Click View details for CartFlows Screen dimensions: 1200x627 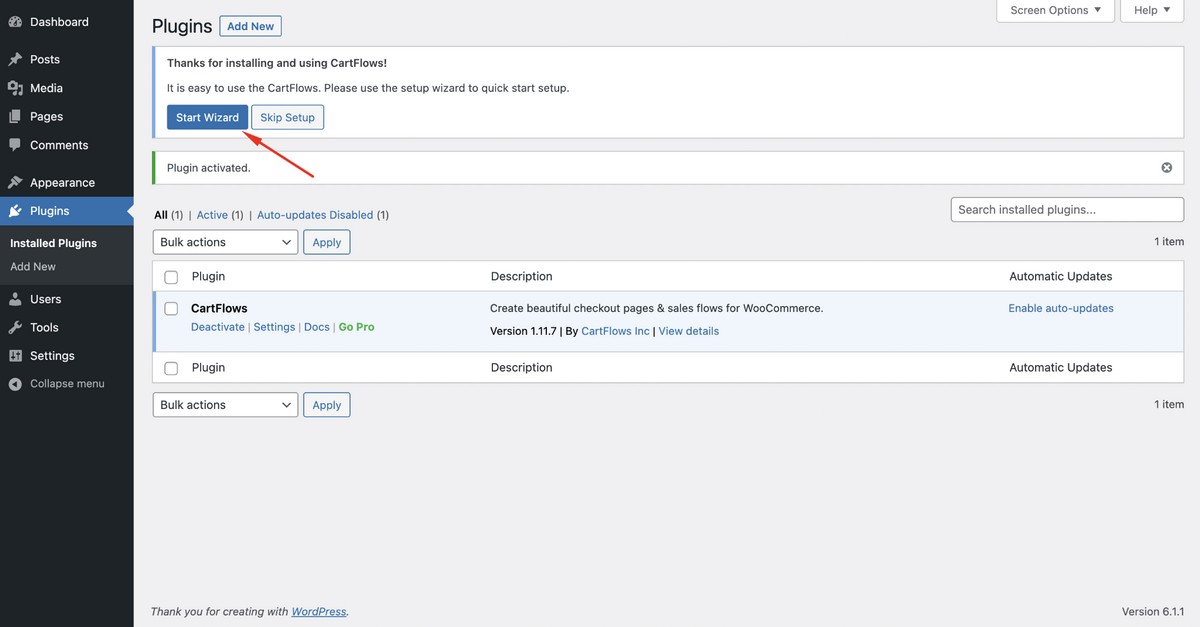pyautogui.click(x=689, y=331)
